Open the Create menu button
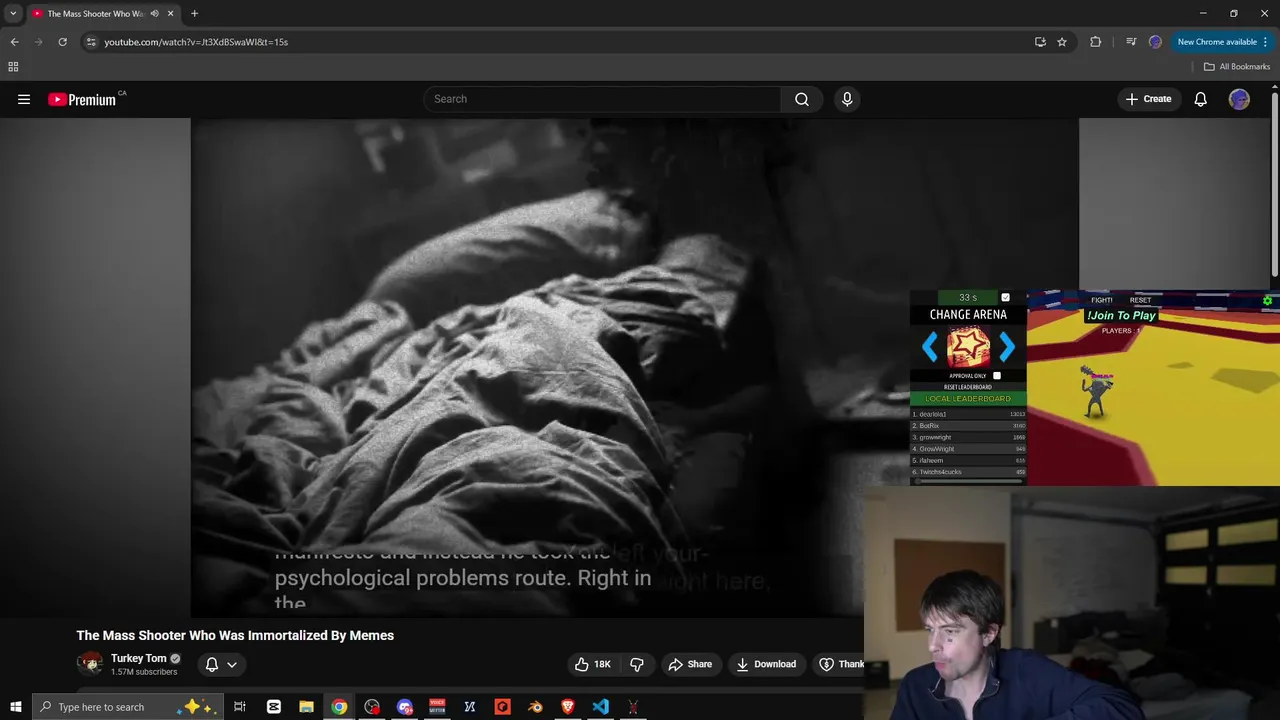The image size is (1280, 720). (x=1148, y=99)
